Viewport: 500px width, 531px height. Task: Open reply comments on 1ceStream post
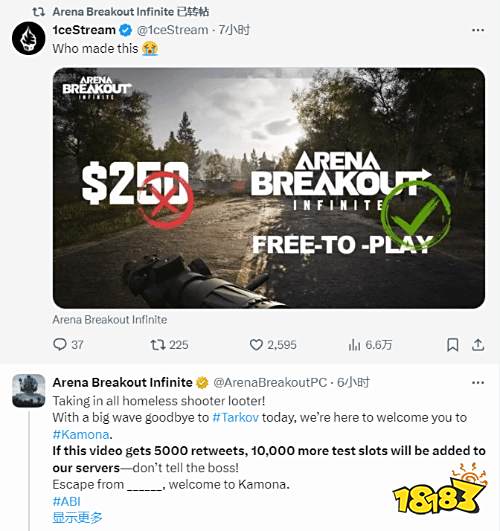coord(68,345)
